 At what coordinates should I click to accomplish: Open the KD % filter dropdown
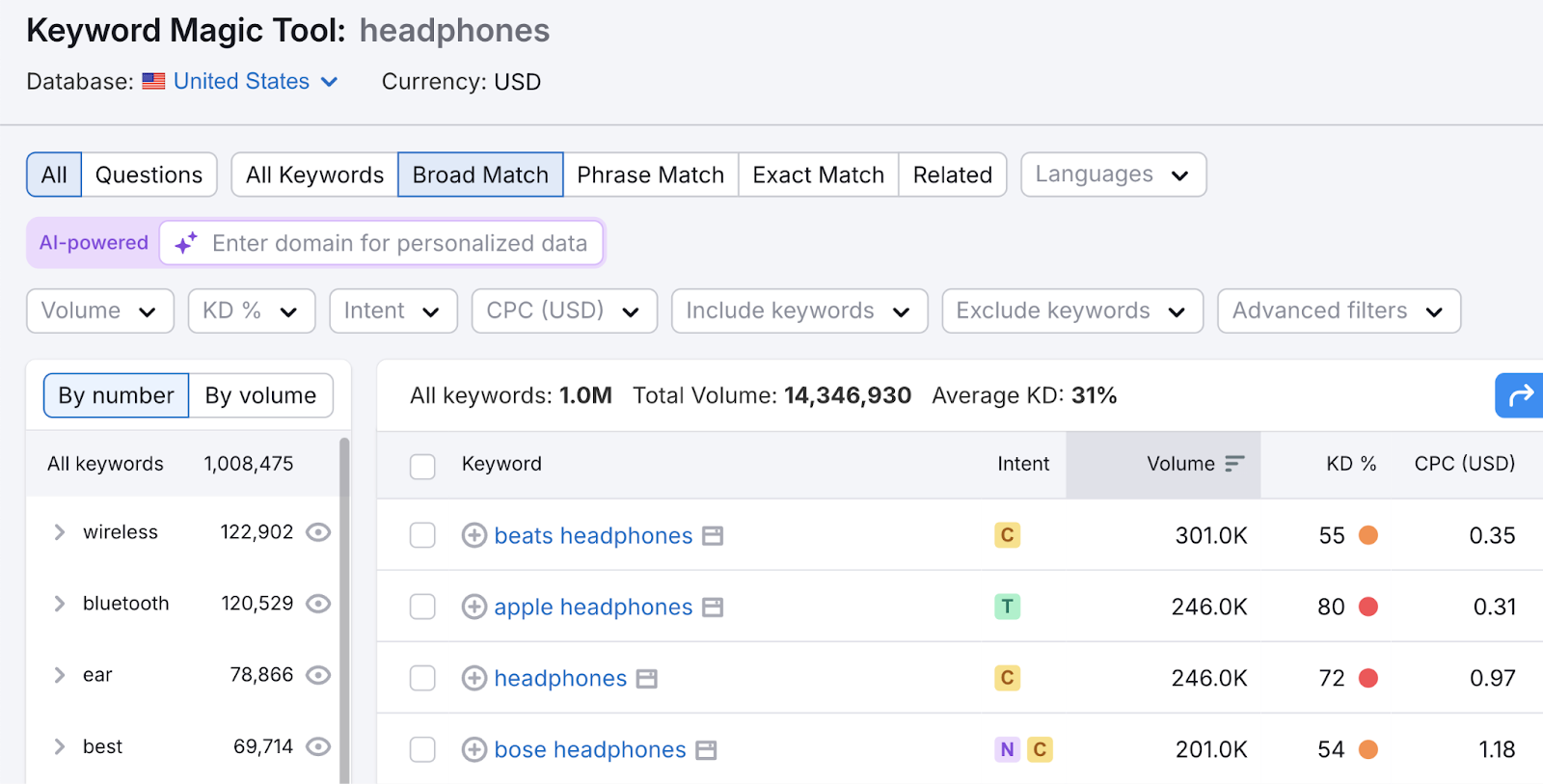251,311
